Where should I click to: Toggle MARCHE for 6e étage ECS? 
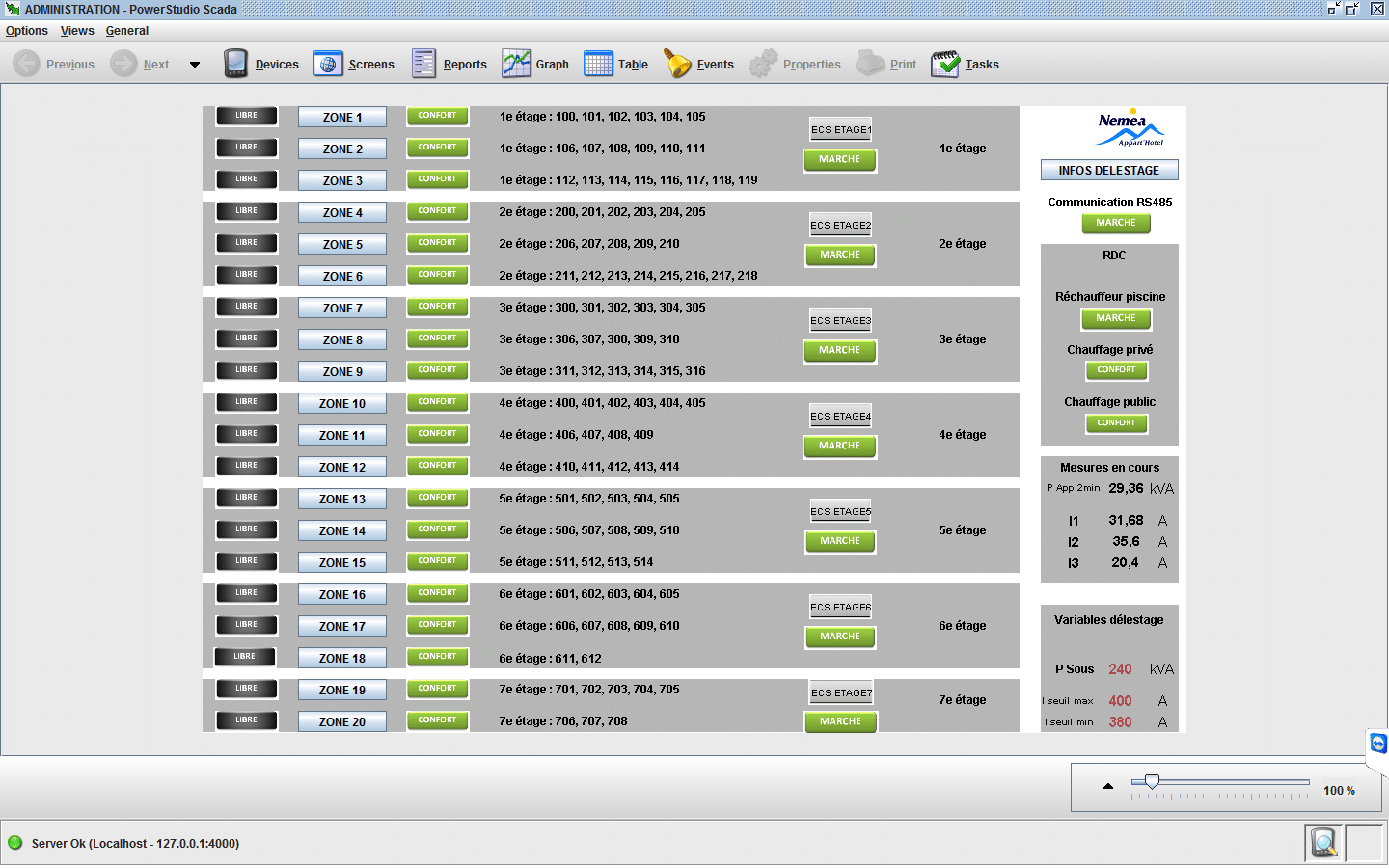pos(840,637)
